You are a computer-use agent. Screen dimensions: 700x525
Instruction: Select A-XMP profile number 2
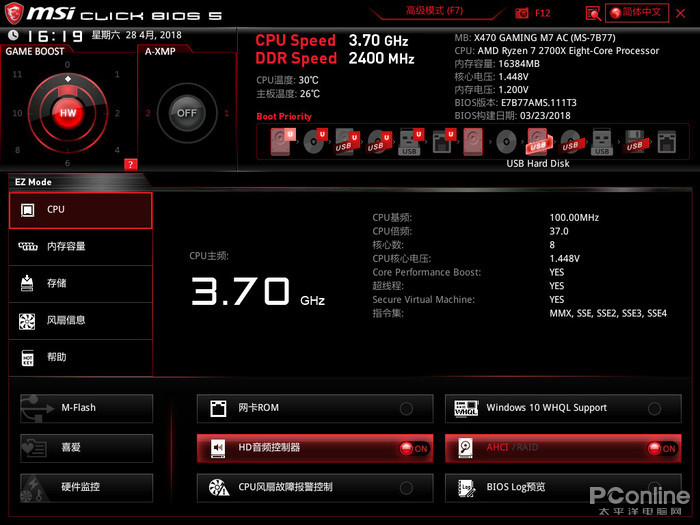(148, 113)
